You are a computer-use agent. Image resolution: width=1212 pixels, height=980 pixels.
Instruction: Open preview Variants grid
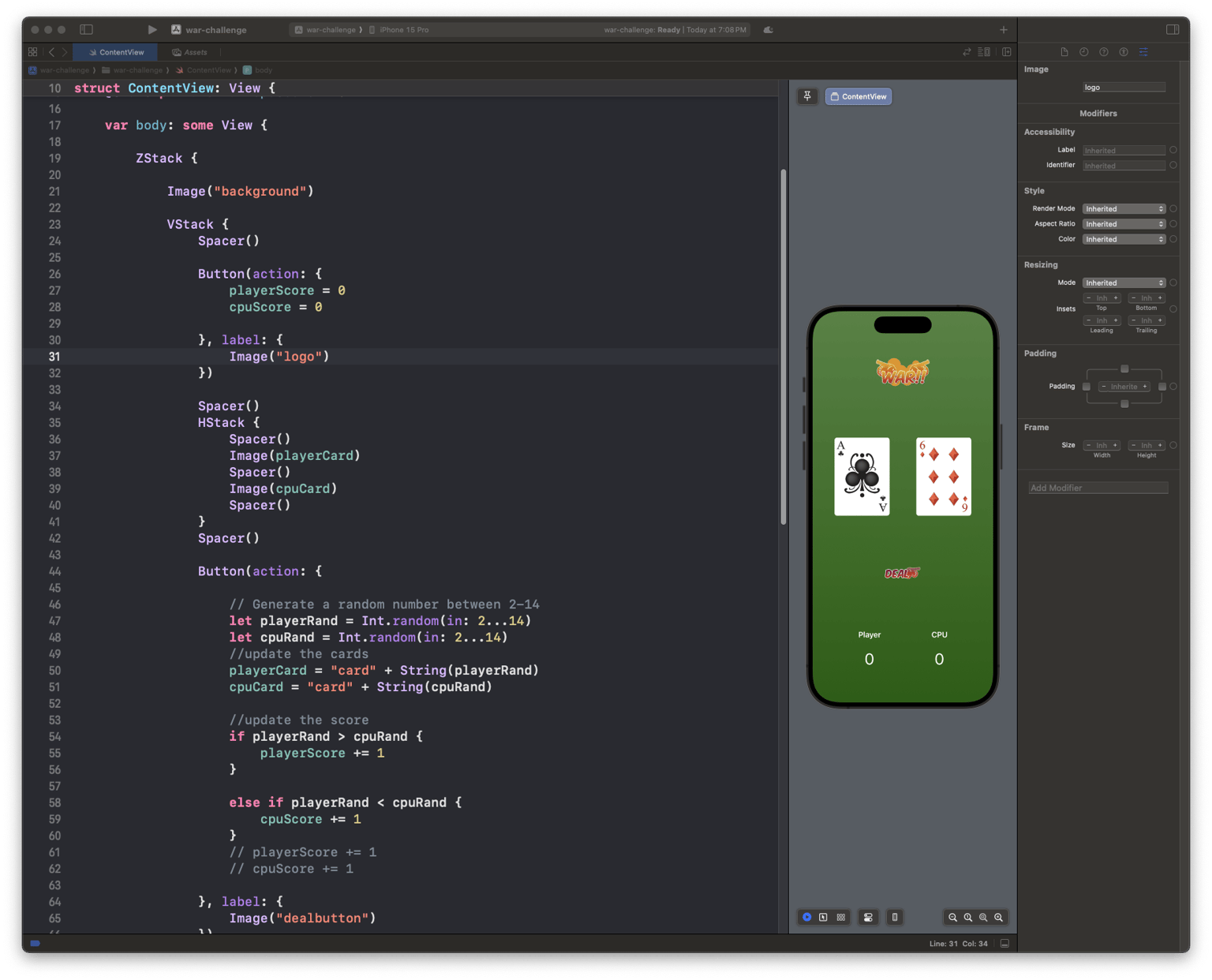click(841, 917)
